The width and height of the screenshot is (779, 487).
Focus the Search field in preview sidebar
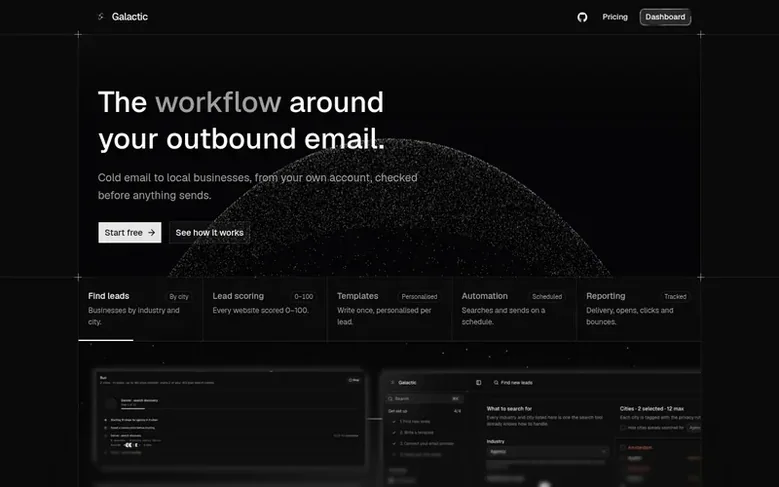point(425,399)
